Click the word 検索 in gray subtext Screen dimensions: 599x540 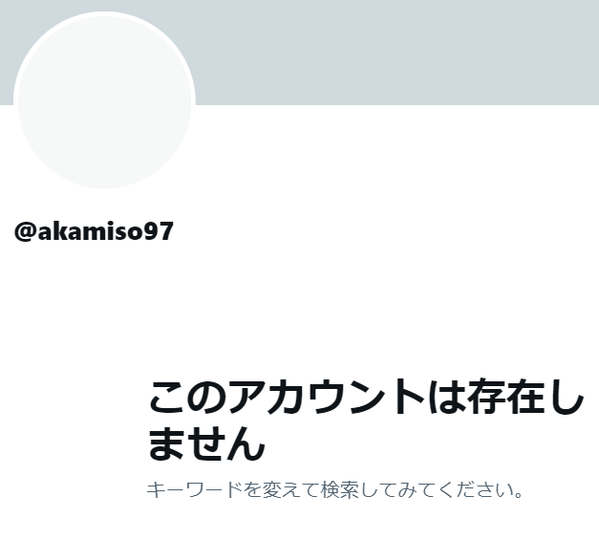(x=340, y=490)
